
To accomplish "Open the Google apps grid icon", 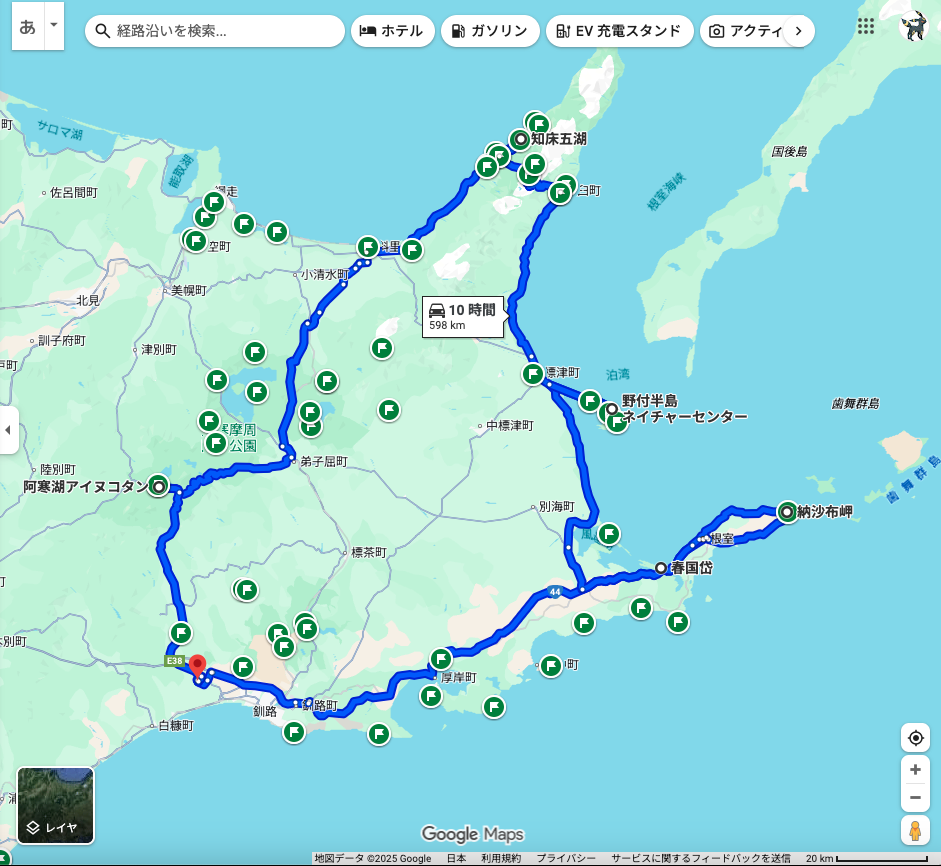I will coord(866,27).
